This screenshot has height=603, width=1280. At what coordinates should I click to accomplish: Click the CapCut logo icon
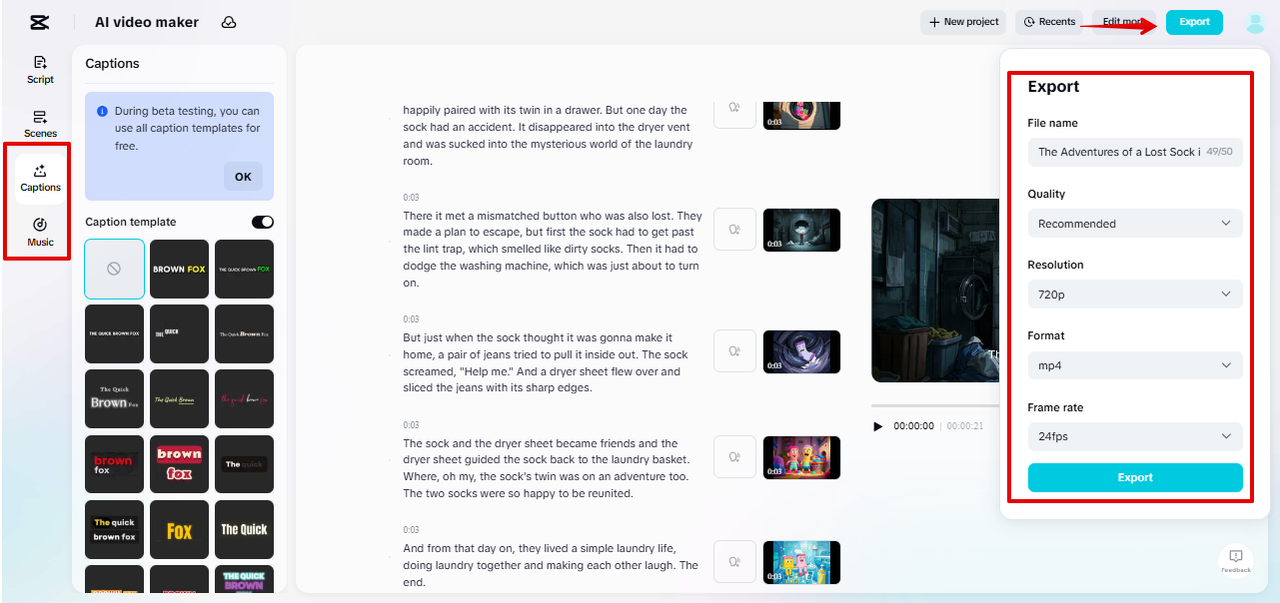pyautogui.click(x=40, y=22)
